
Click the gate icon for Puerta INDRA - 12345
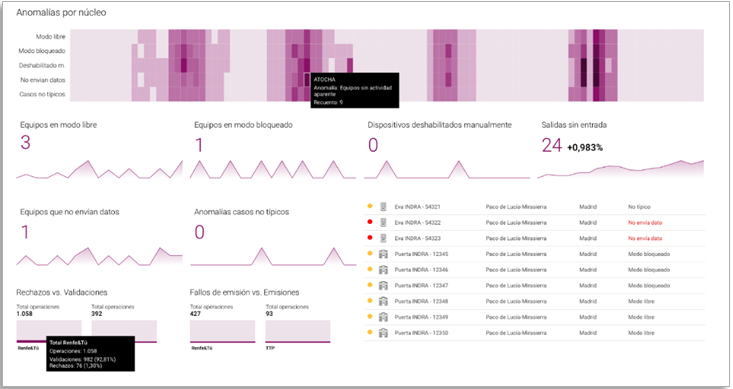(383, 254)
